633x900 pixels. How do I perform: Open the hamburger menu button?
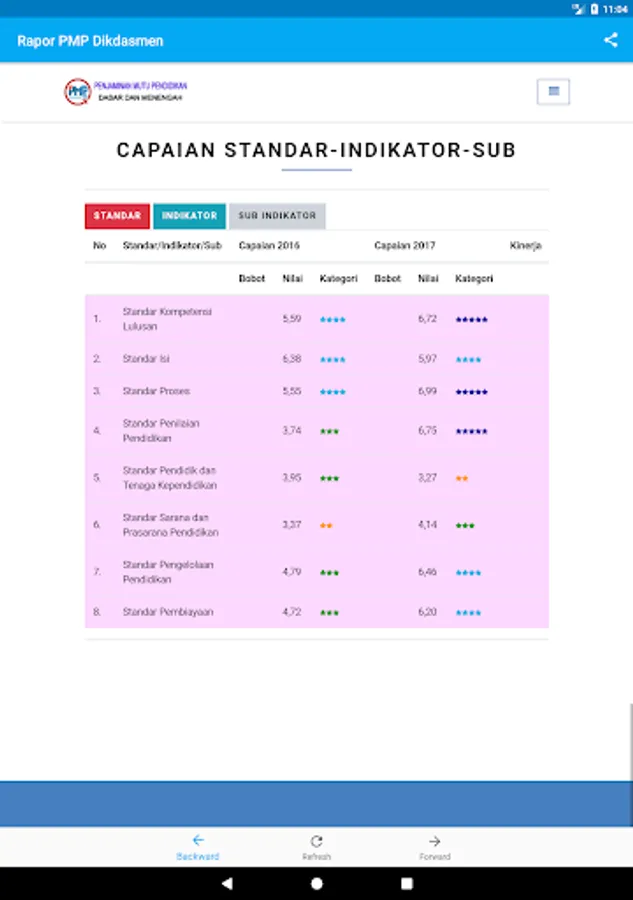pos(553,92)
